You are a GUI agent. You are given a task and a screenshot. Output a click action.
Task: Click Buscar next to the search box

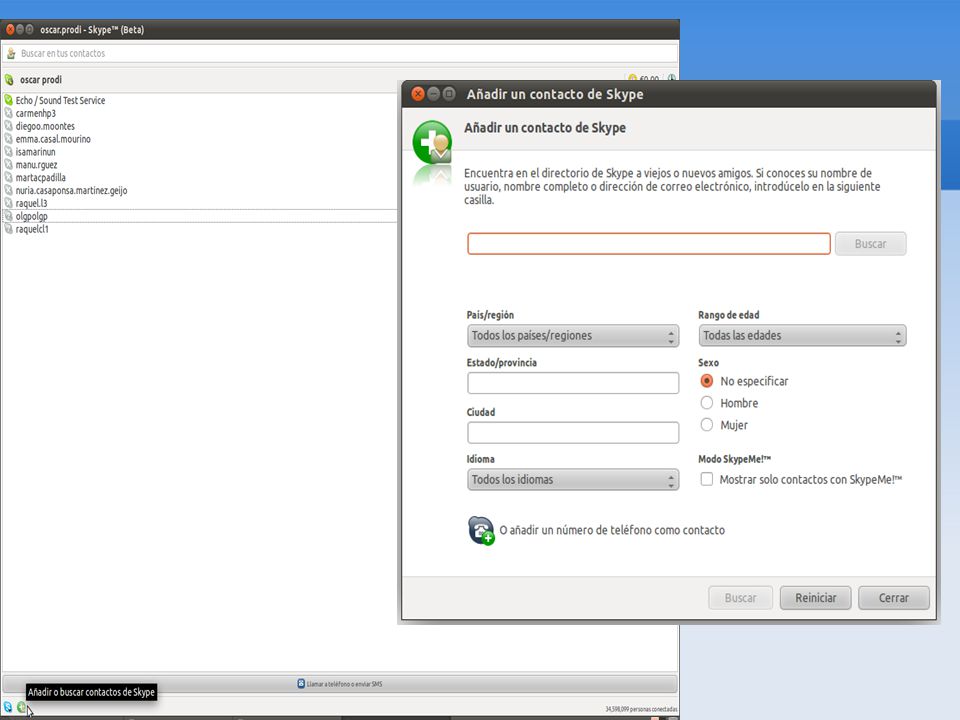pos(870,244)
